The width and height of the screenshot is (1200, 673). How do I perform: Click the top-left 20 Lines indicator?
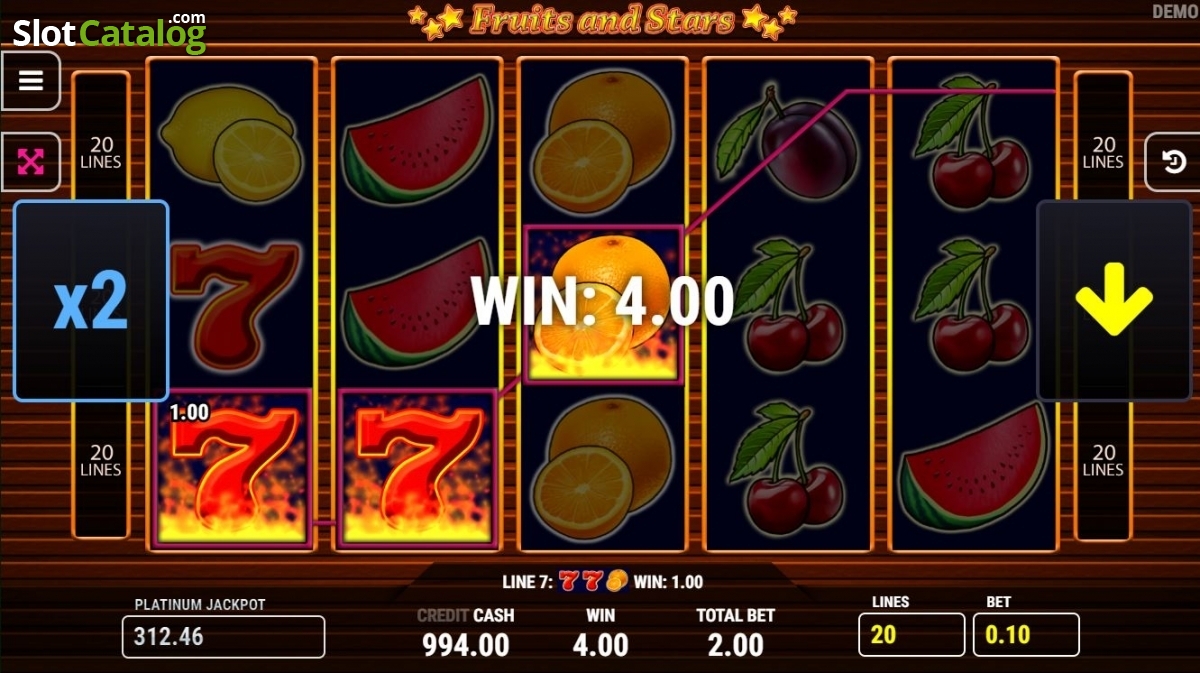point(100,153)
